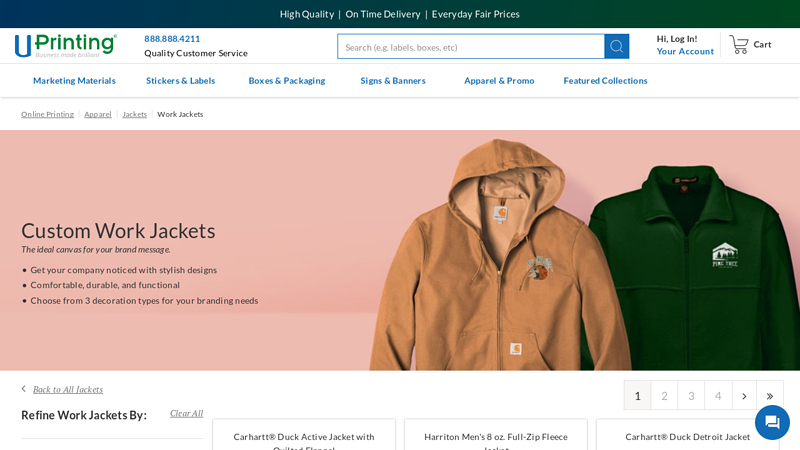Select page 4 in pagination

718,395
